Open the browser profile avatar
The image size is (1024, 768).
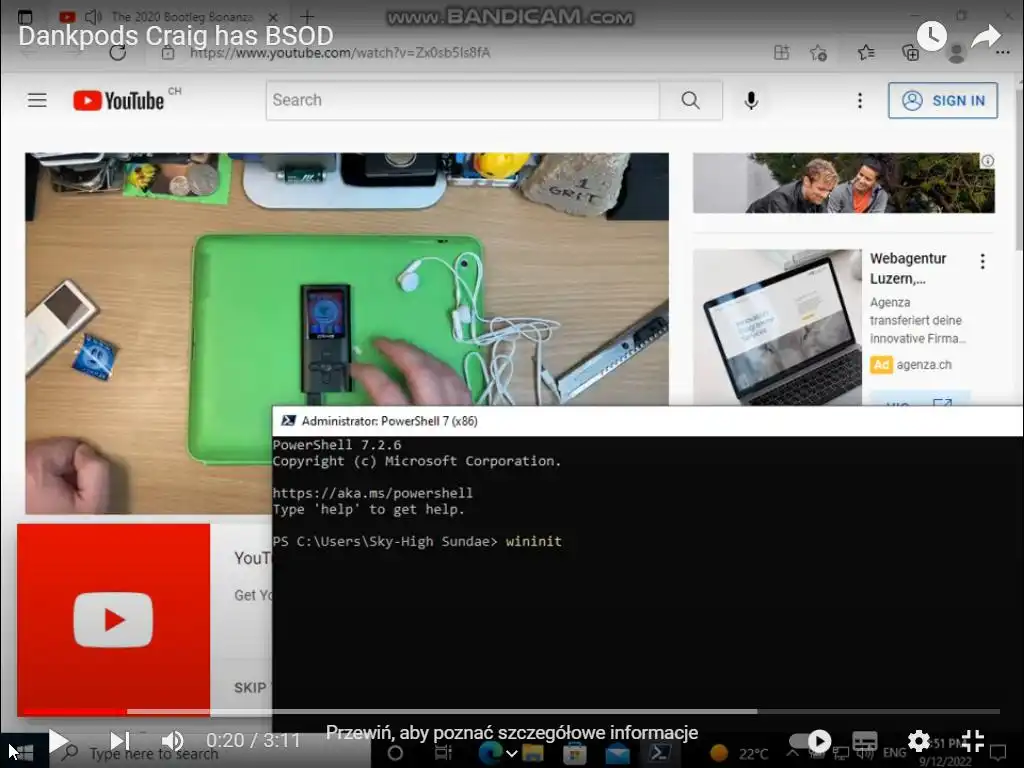tap(957, 54)
